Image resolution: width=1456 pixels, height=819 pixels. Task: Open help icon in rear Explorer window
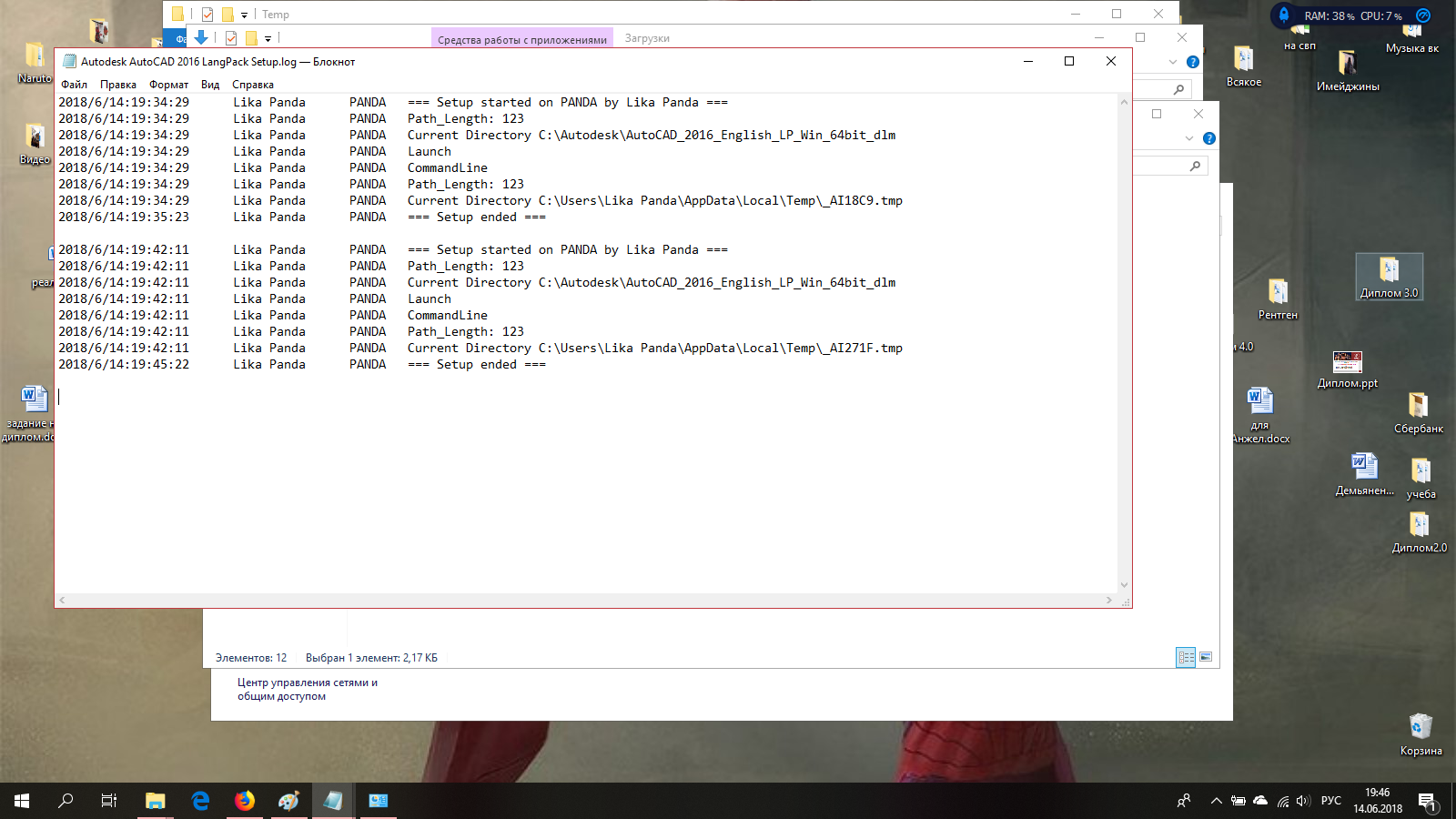[x=1209, y=138]
